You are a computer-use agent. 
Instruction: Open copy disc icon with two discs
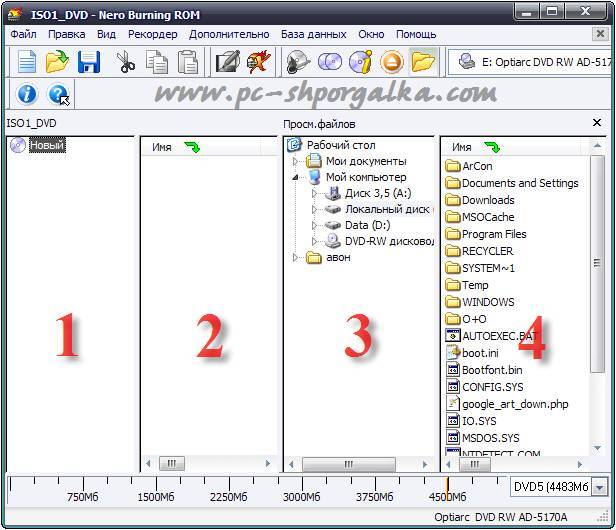330,62
